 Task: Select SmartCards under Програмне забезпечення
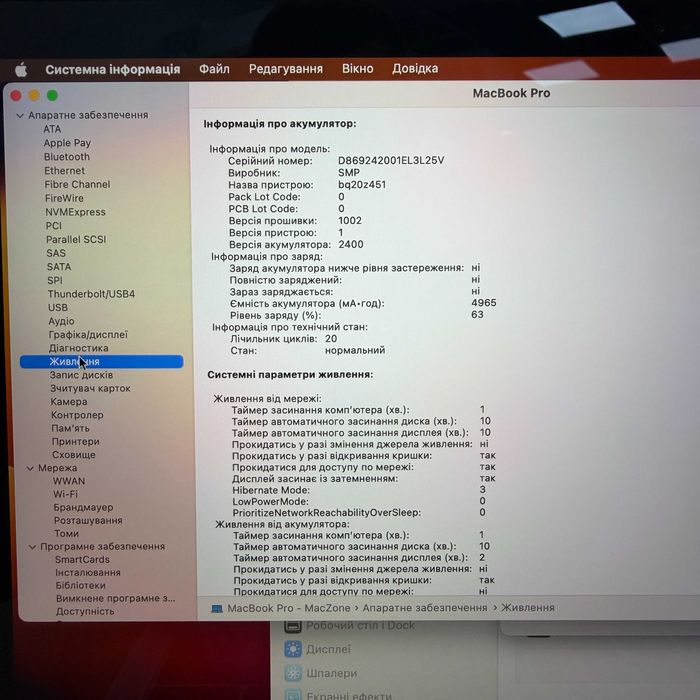[x=82, y=560]
